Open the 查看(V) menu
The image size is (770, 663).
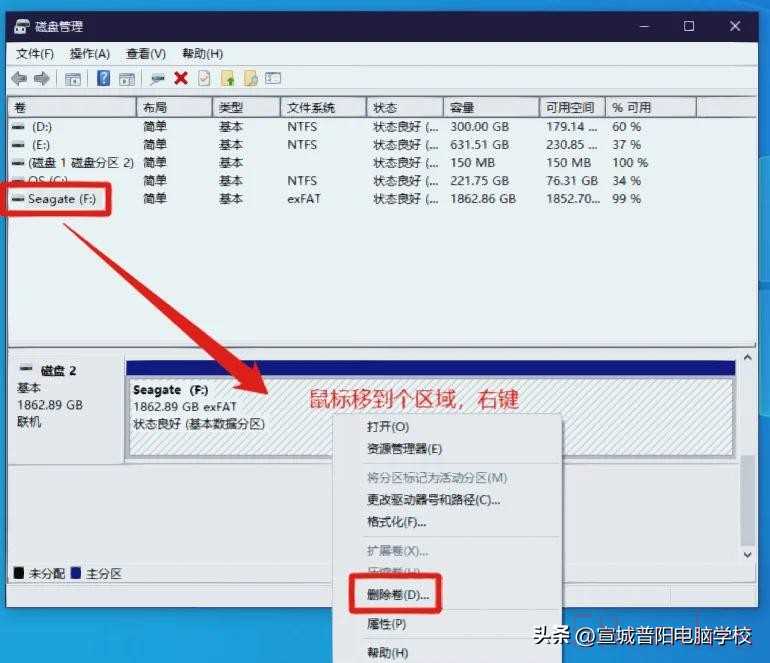pyautogui.click(x=146, y=54)
